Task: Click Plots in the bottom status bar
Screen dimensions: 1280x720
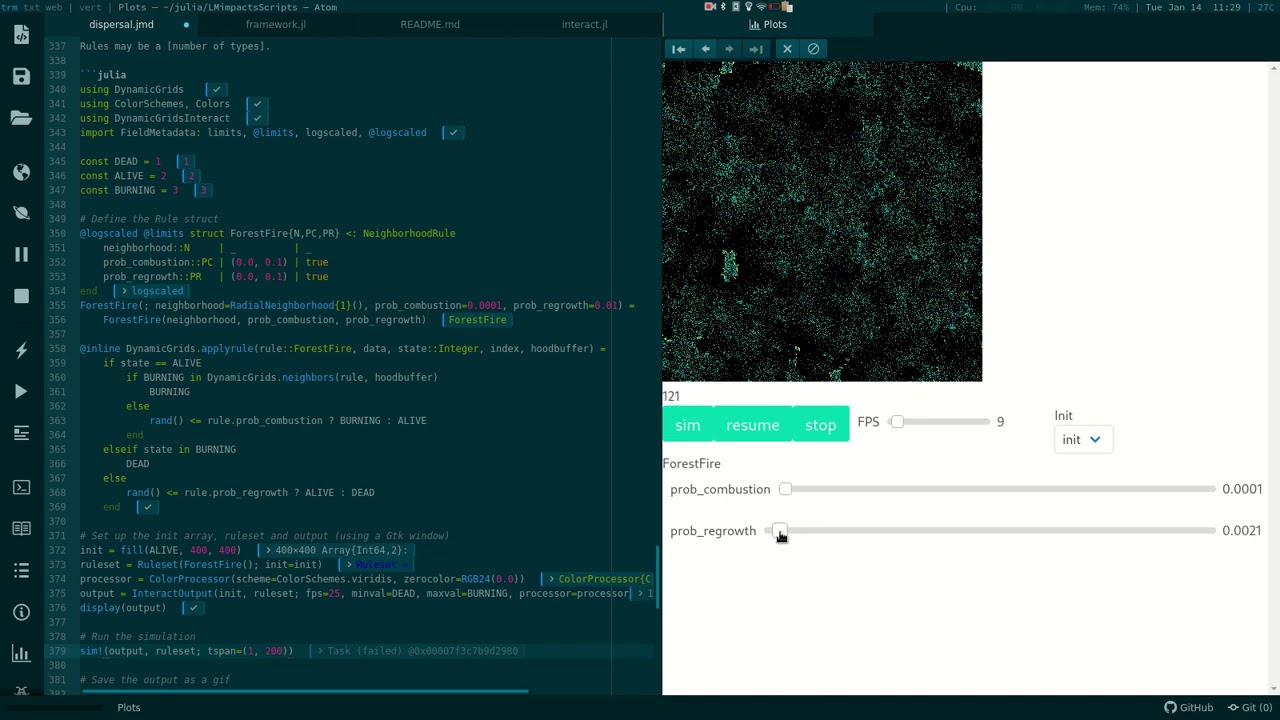Action: click(129, 708)
